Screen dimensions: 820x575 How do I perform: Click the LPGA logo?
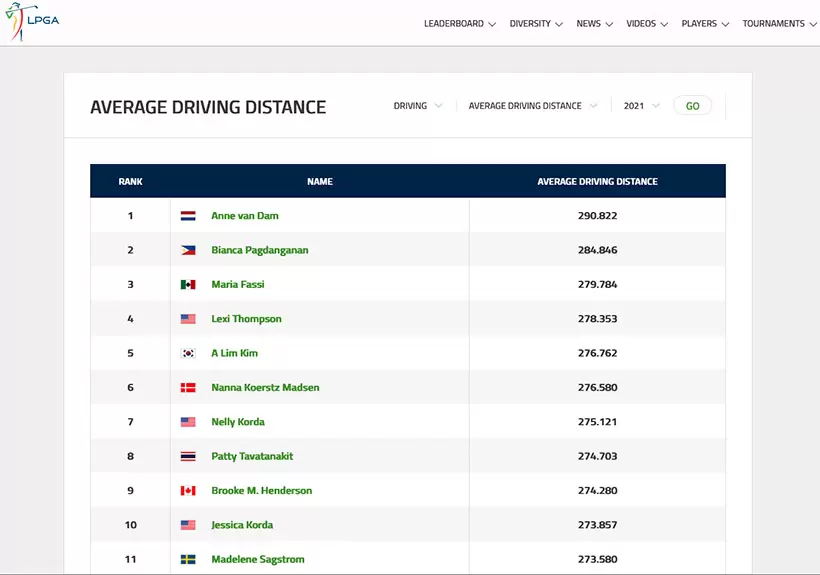[x=32, y=22]
